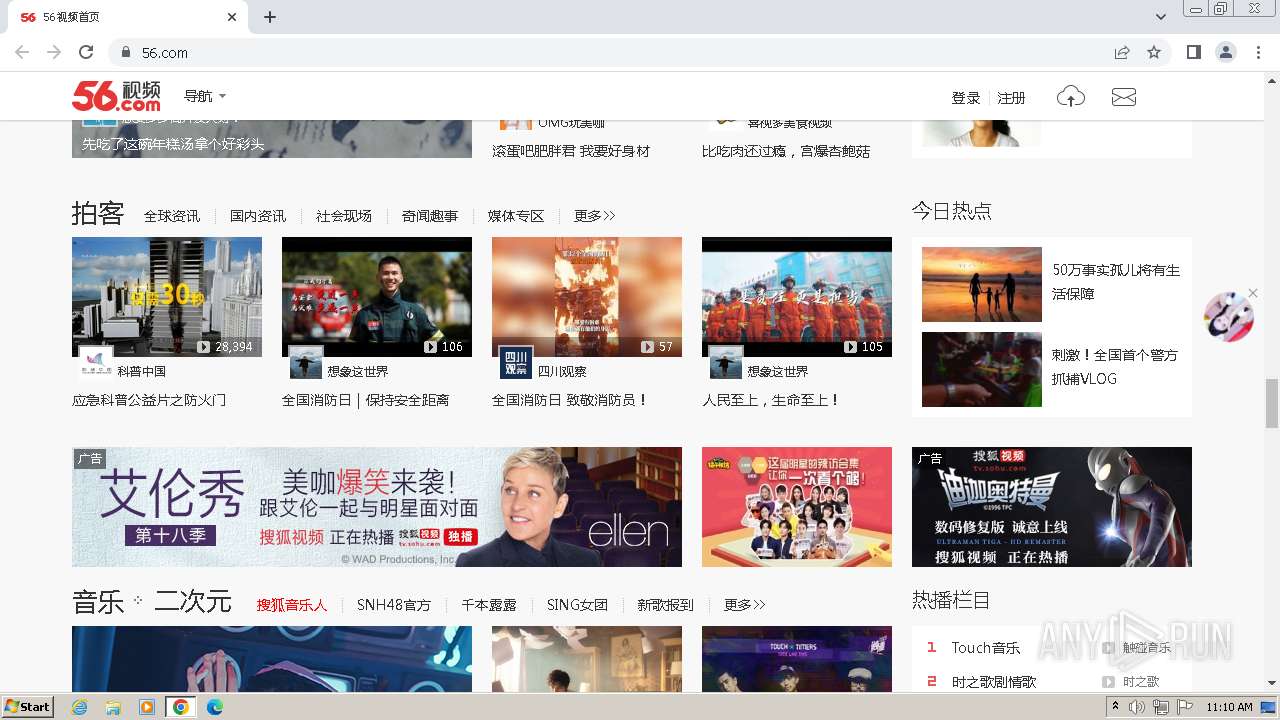This screenshot has width=1280, height=720.
Task: Open the cloud upload icon
Action: pos(1071,97)
